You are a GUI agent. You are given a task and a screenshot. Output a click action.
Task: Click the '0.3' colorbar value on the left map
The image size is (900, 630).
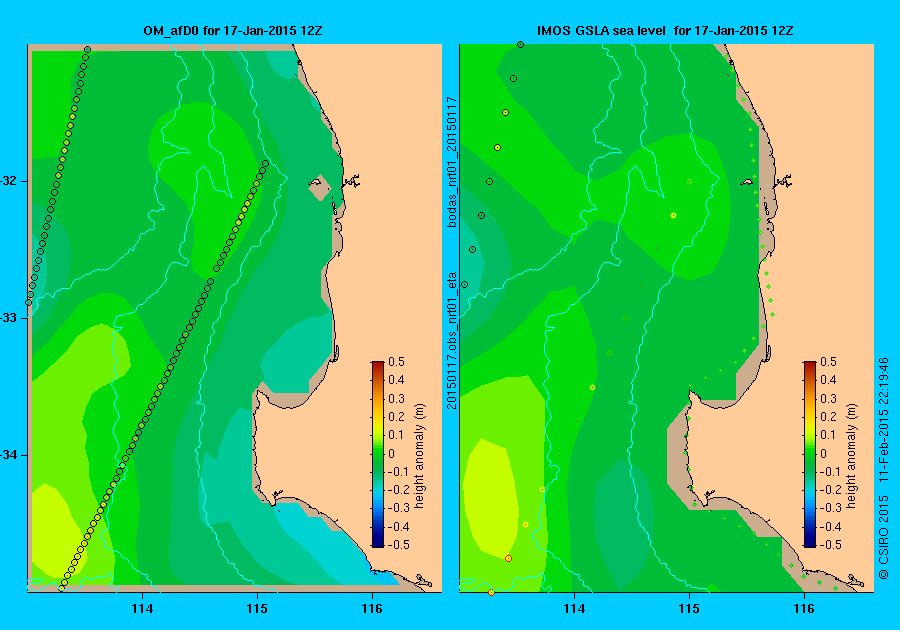pyautogui.click(x=397, y=398)
